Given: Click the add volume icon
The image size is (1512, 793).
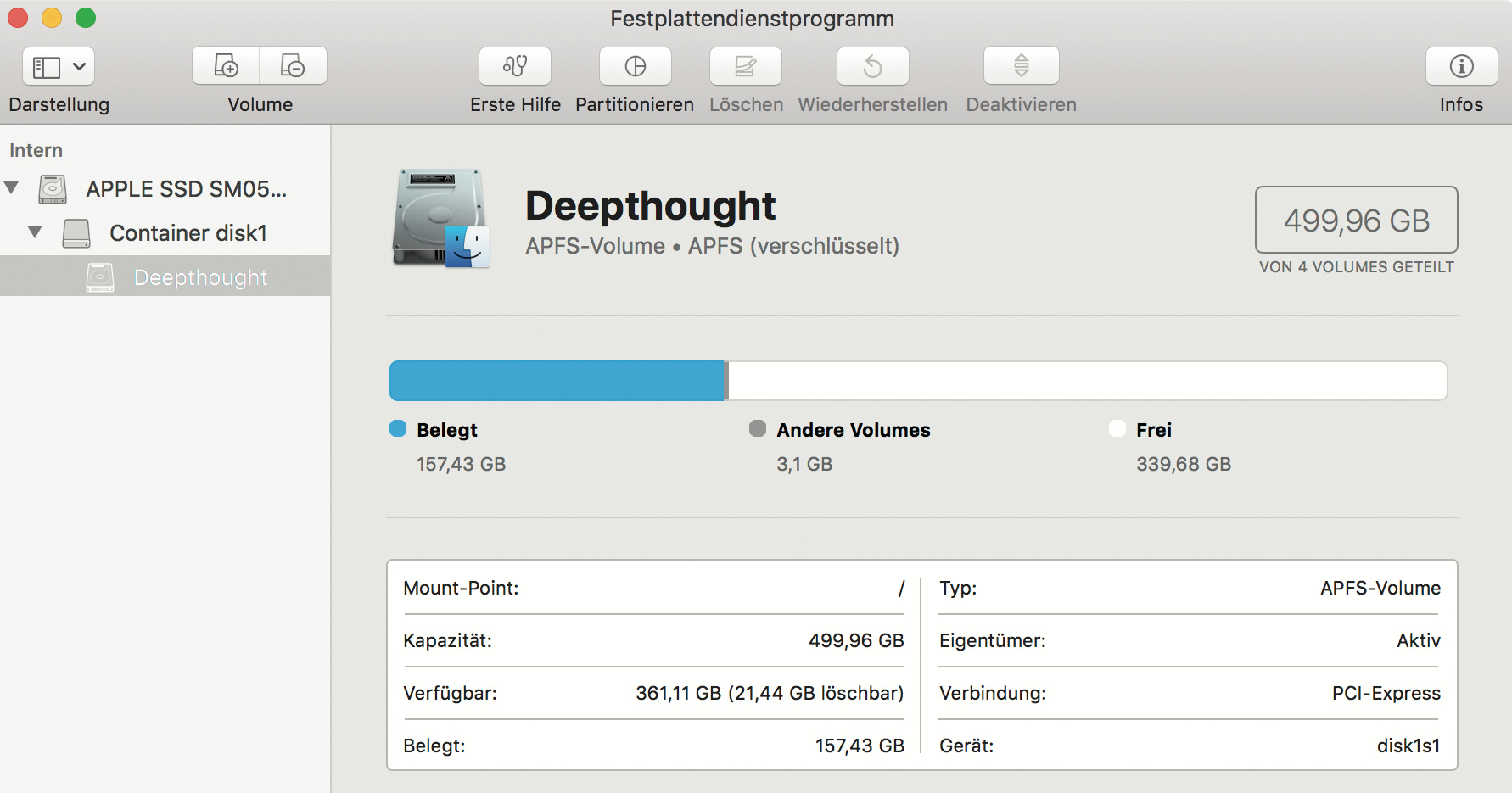Looking at the screenshot, I should pyautogui.click(x=226, y=66).
